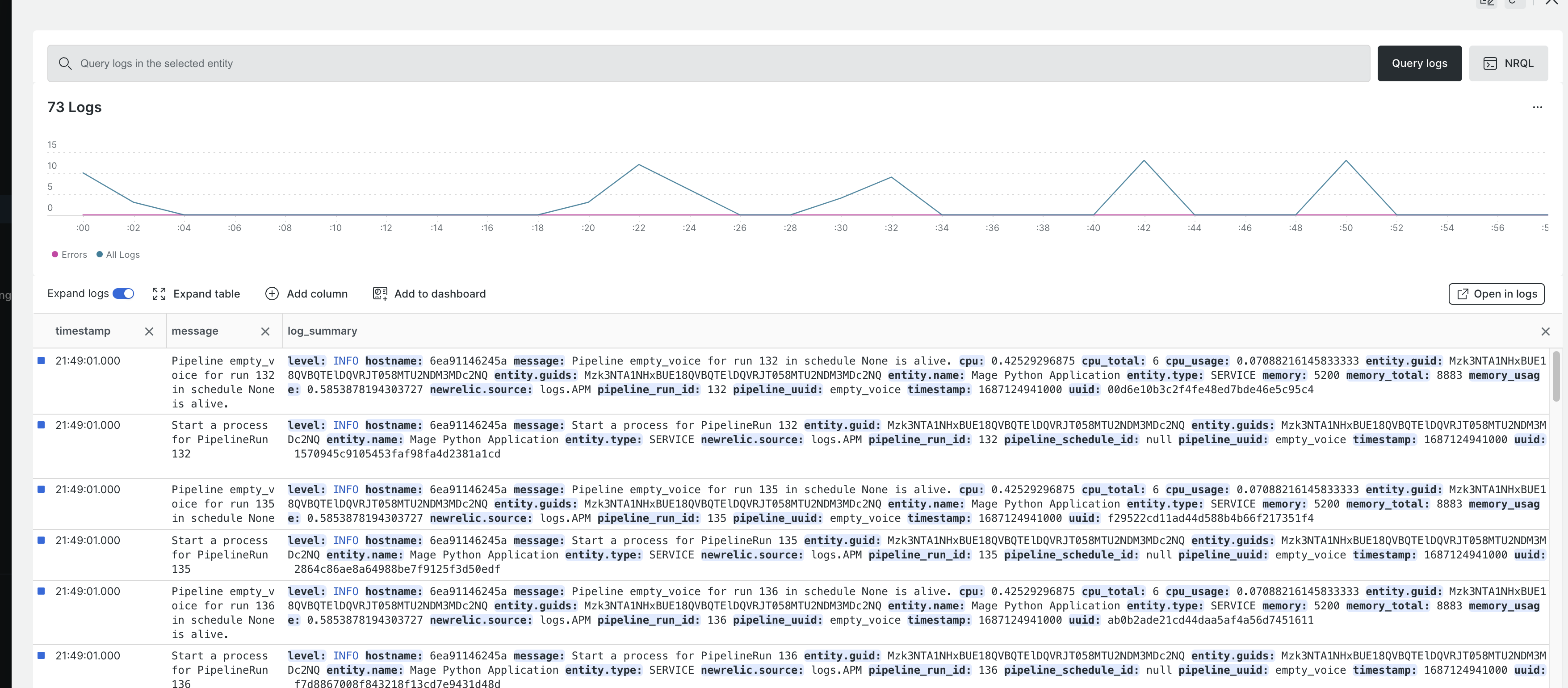Switch off the Expand logs toggle
Image resolution: width=1568 pixels, height=688 pixels.
click(x=124, y=294)
